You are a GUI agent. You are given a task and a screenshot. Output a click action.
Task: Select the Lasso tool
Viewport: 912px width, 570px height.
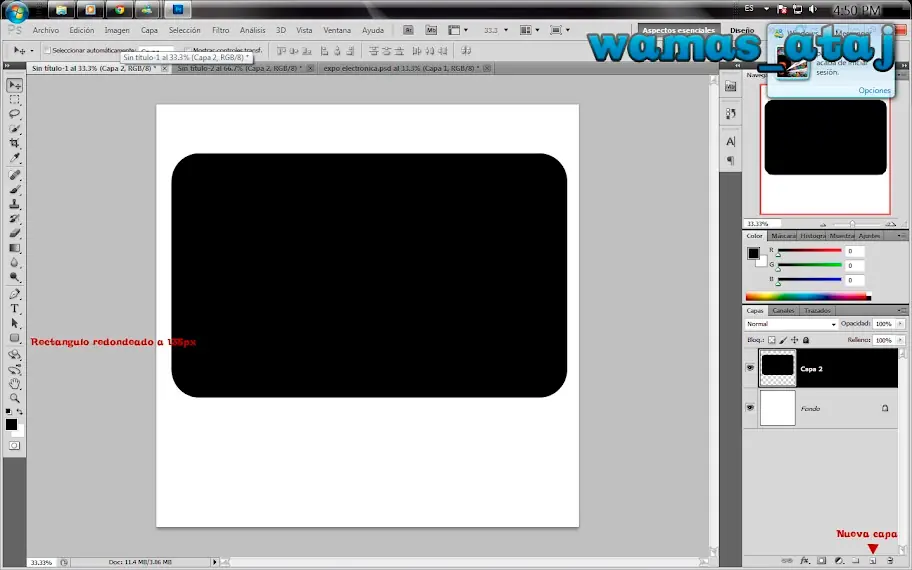pos(15,114)
